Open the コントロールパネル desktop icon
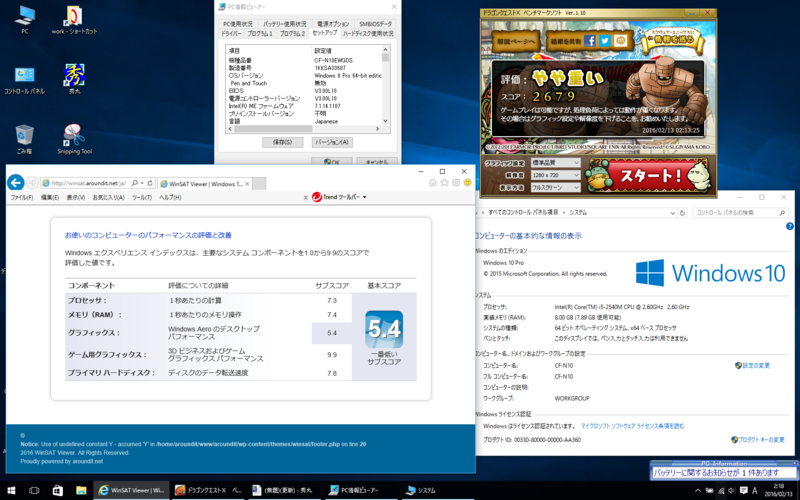Screen dimensions: 800x500 coord(24,80)
